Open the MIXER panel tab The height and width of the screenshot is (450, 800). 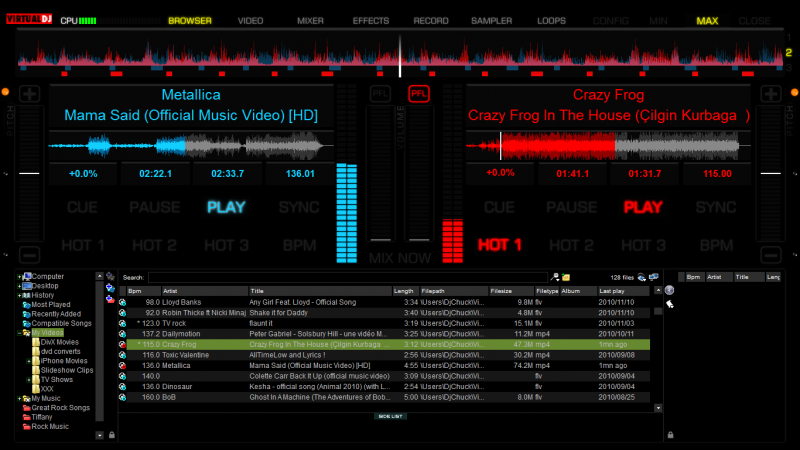(310, 21)
